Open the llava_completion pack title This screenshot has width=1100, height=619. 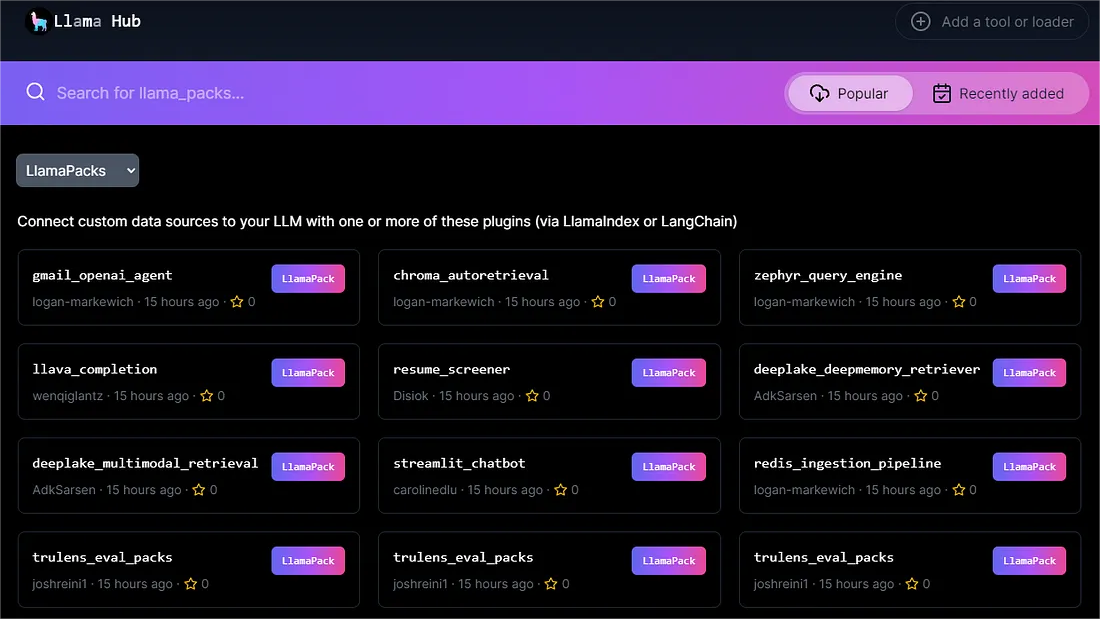coord(95,370)
